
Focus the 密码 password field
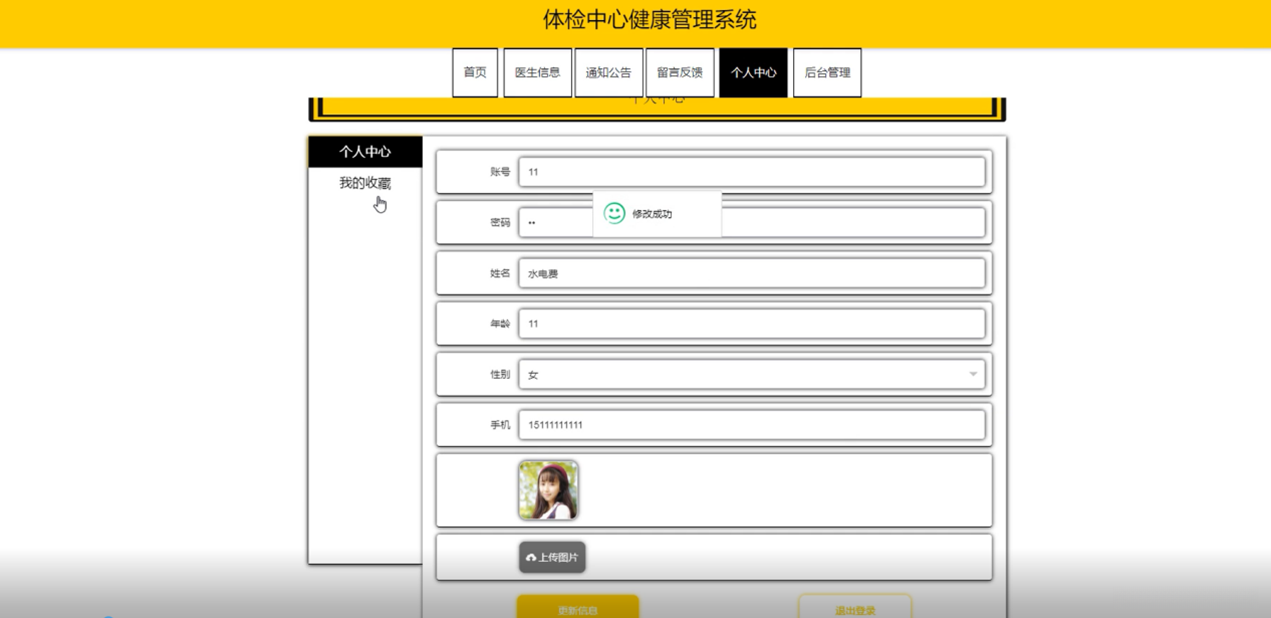(x=752, y=222)
